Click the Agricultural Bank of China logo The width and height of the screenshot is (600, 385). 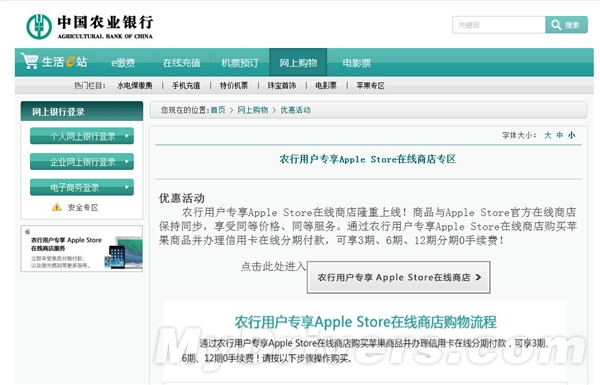coord(90,26)
